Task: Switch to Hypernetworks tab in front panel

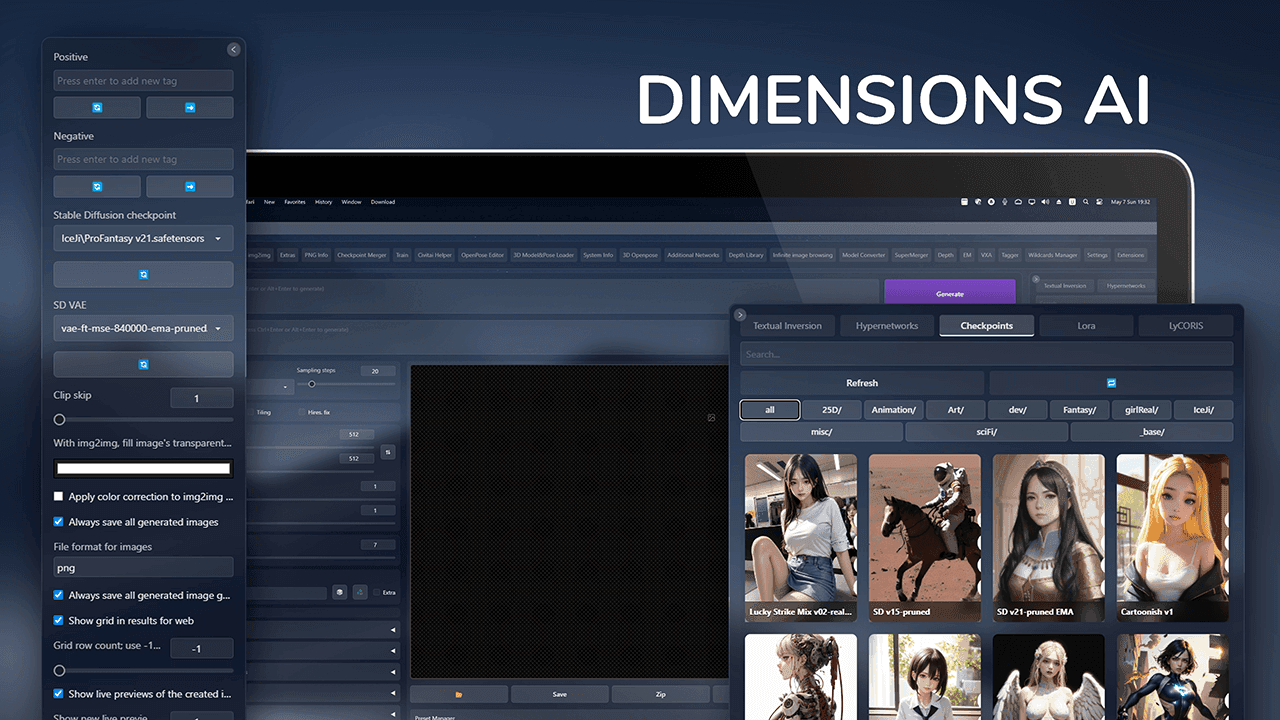Action: click(886, 325)
